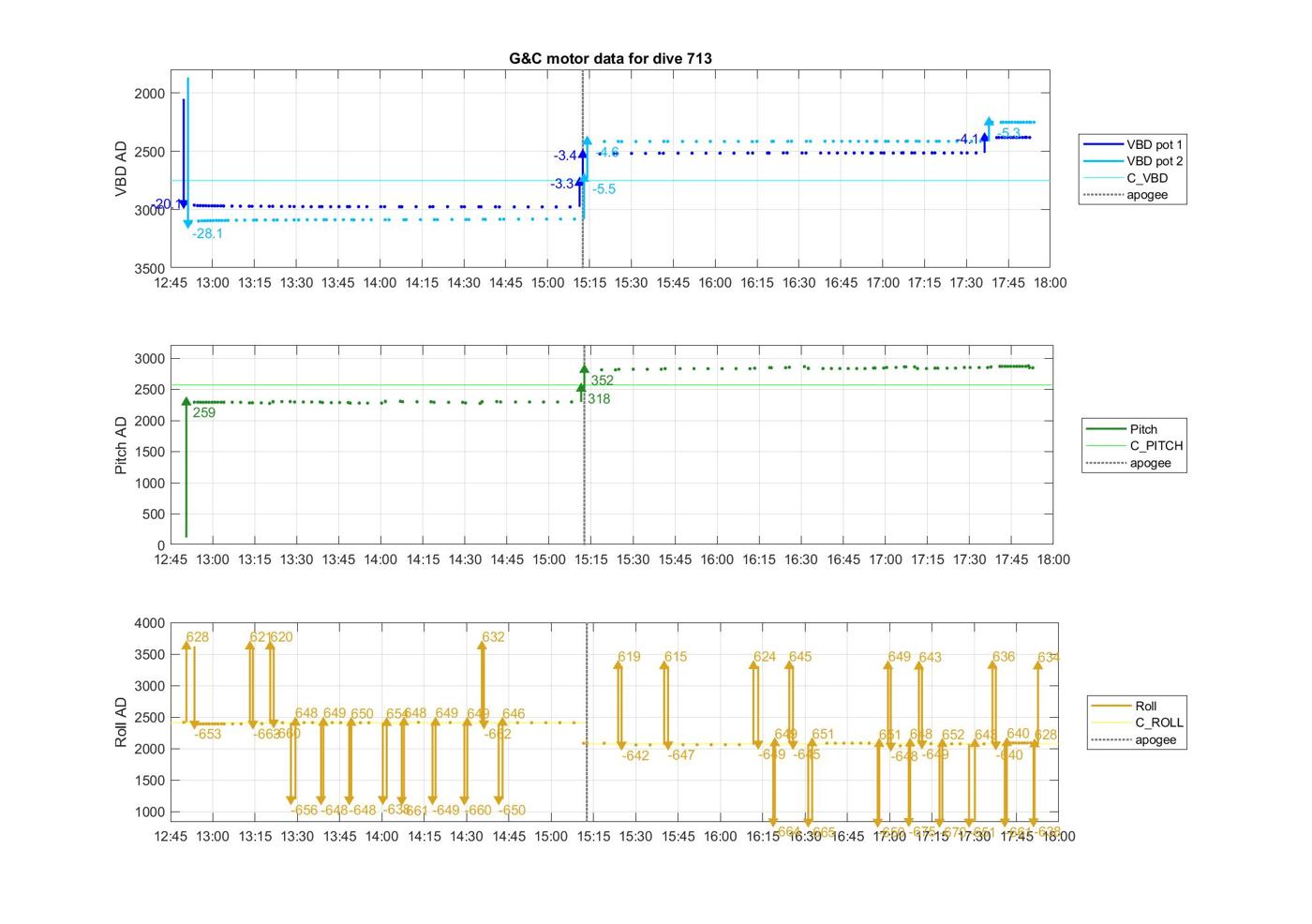Click the '615' data label in Roll plot
The height and width of the screenshot is (924, 1312).
tap(676, 656)
